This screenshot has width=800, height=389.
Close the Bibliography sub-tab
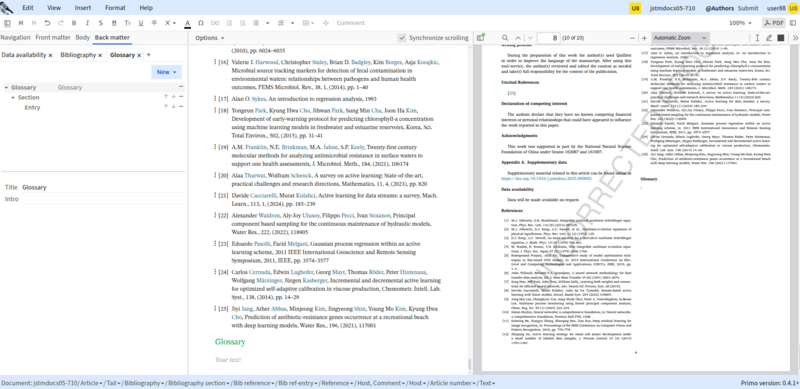tap(100, 55)
